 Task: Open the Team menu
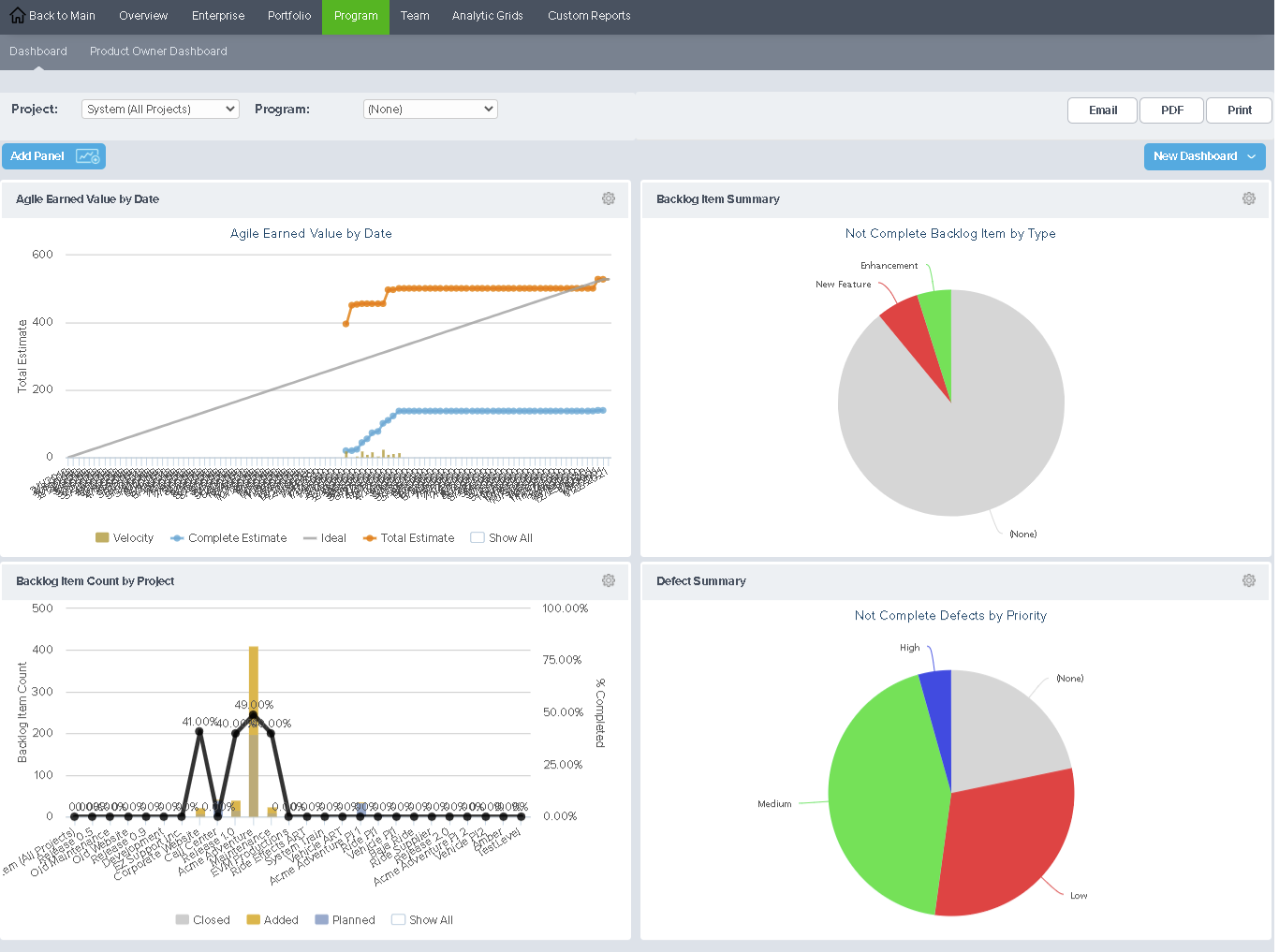coord(415,16)
